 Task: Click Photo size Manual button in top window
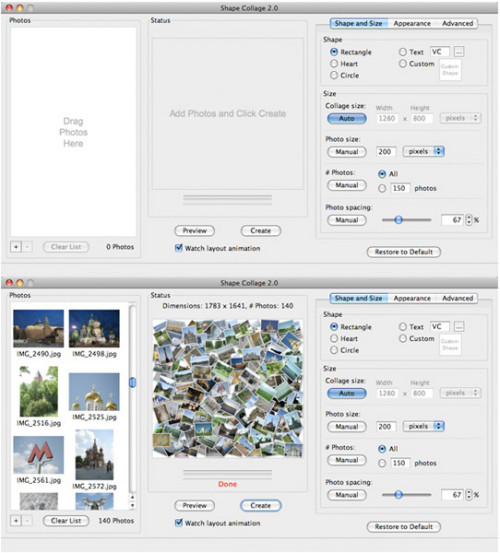347,152
